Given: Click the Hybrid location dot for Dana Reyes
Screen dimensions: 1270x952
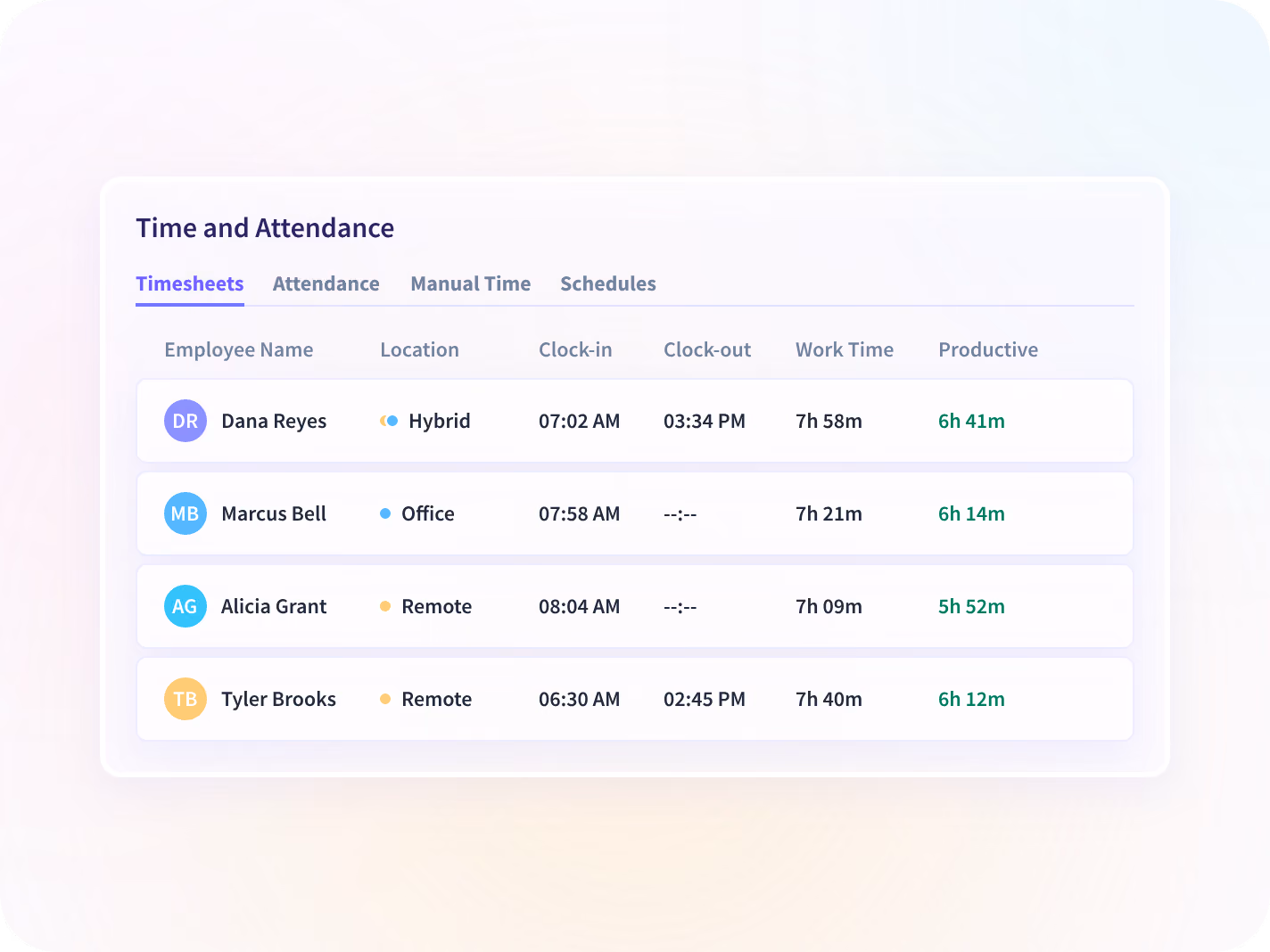Looking at the screenshot, I should tap(389, 421).
